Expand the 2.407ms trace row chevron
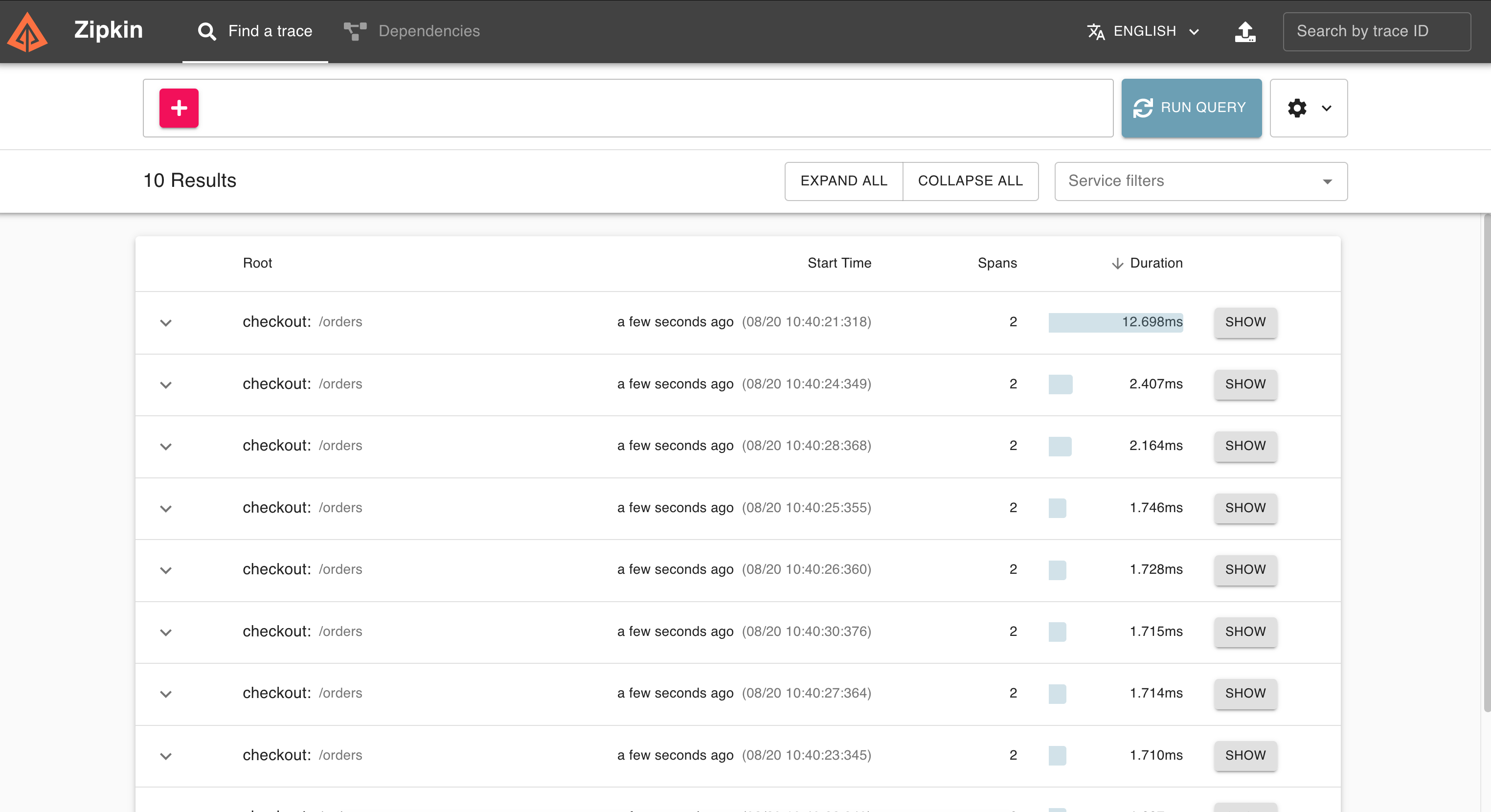This screenshot has width=1491, height=812. pyautogui.click(x=165, y=385)
